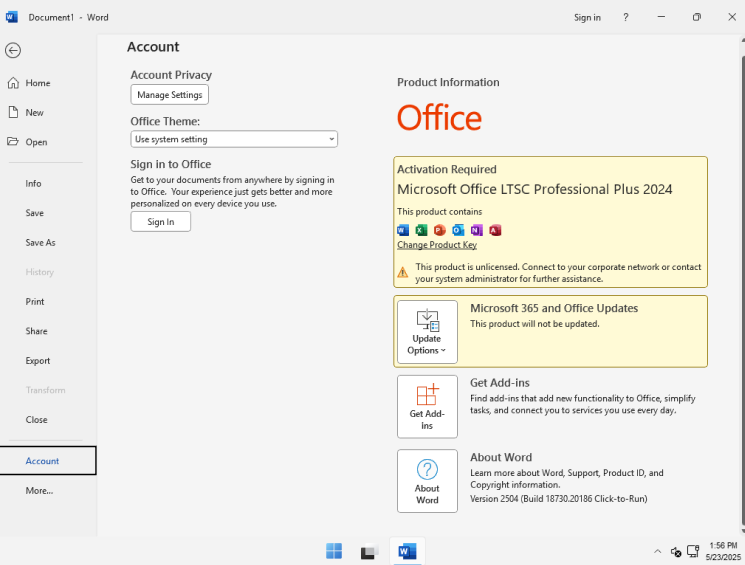Show hidden icons in system tray
Viewport: 745px width, 565px height.
658,551
